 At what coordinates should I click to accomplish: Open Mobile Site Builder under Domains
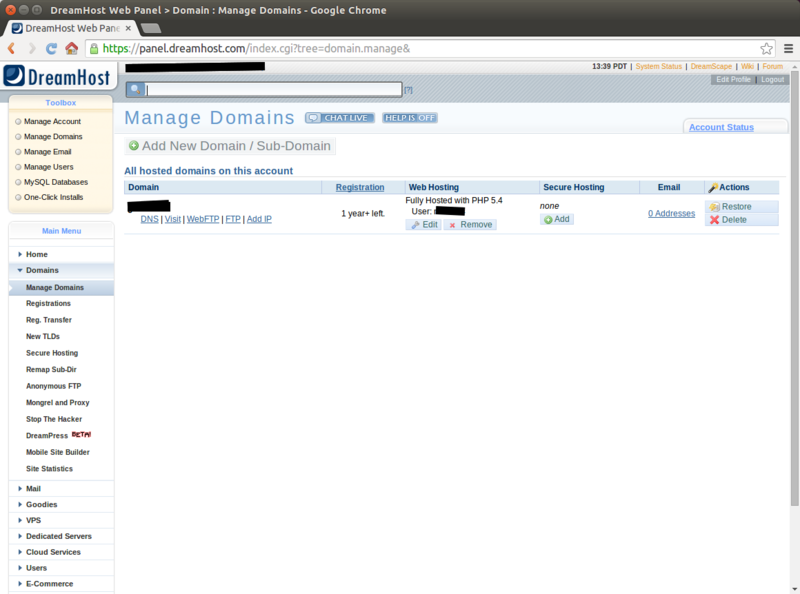tap(58, 452)
